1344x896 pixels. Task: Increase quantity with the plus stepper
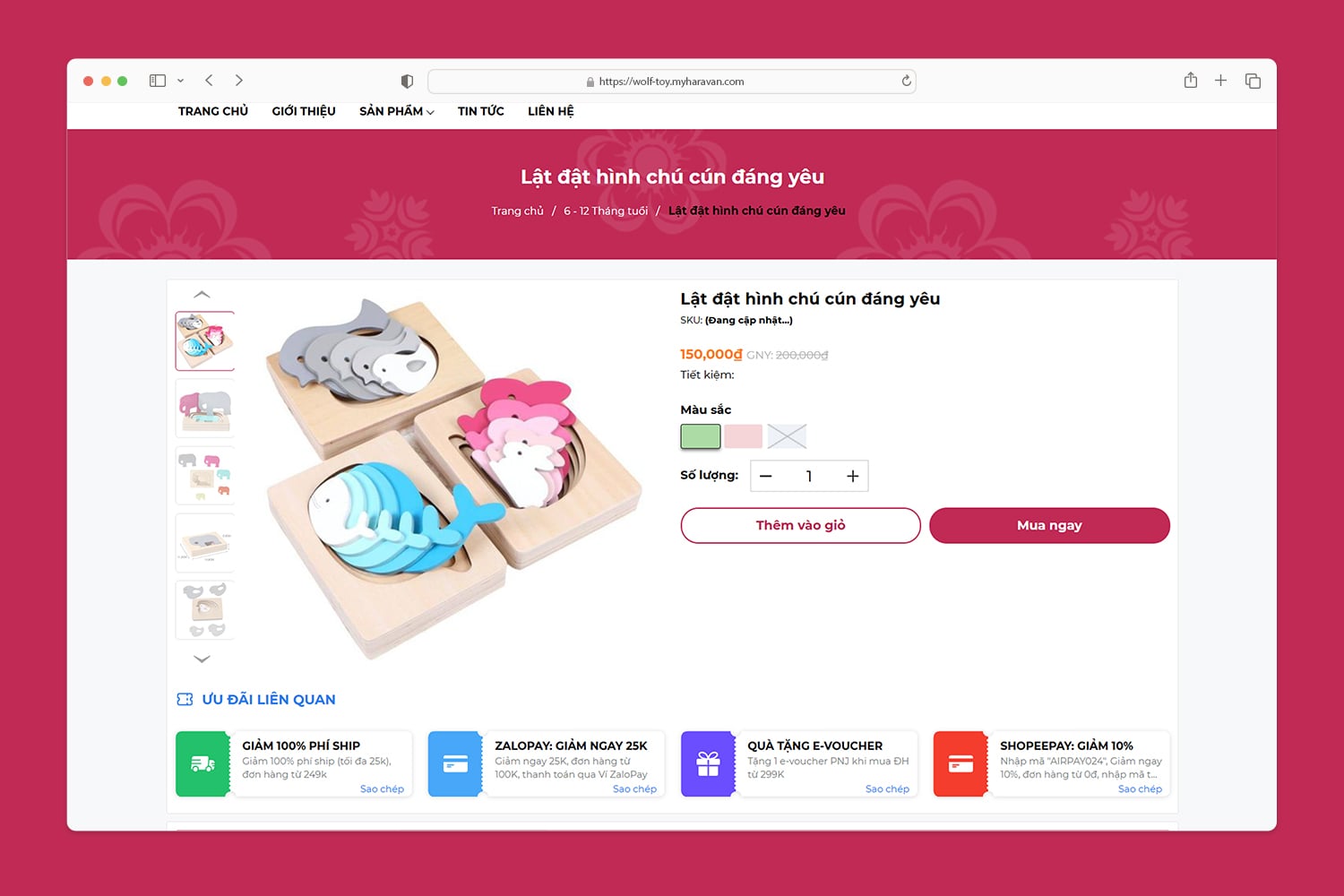pyautogui.click(x=853, y=476)
